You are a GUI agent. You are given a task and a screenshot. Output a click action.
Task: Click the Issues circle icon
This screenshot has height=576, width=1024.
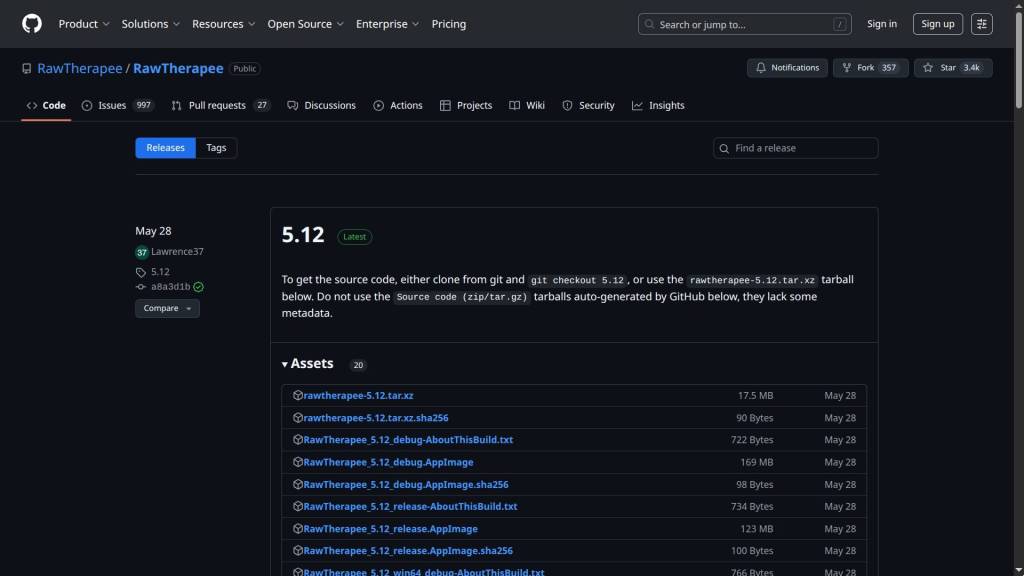(x=87, y=106)
